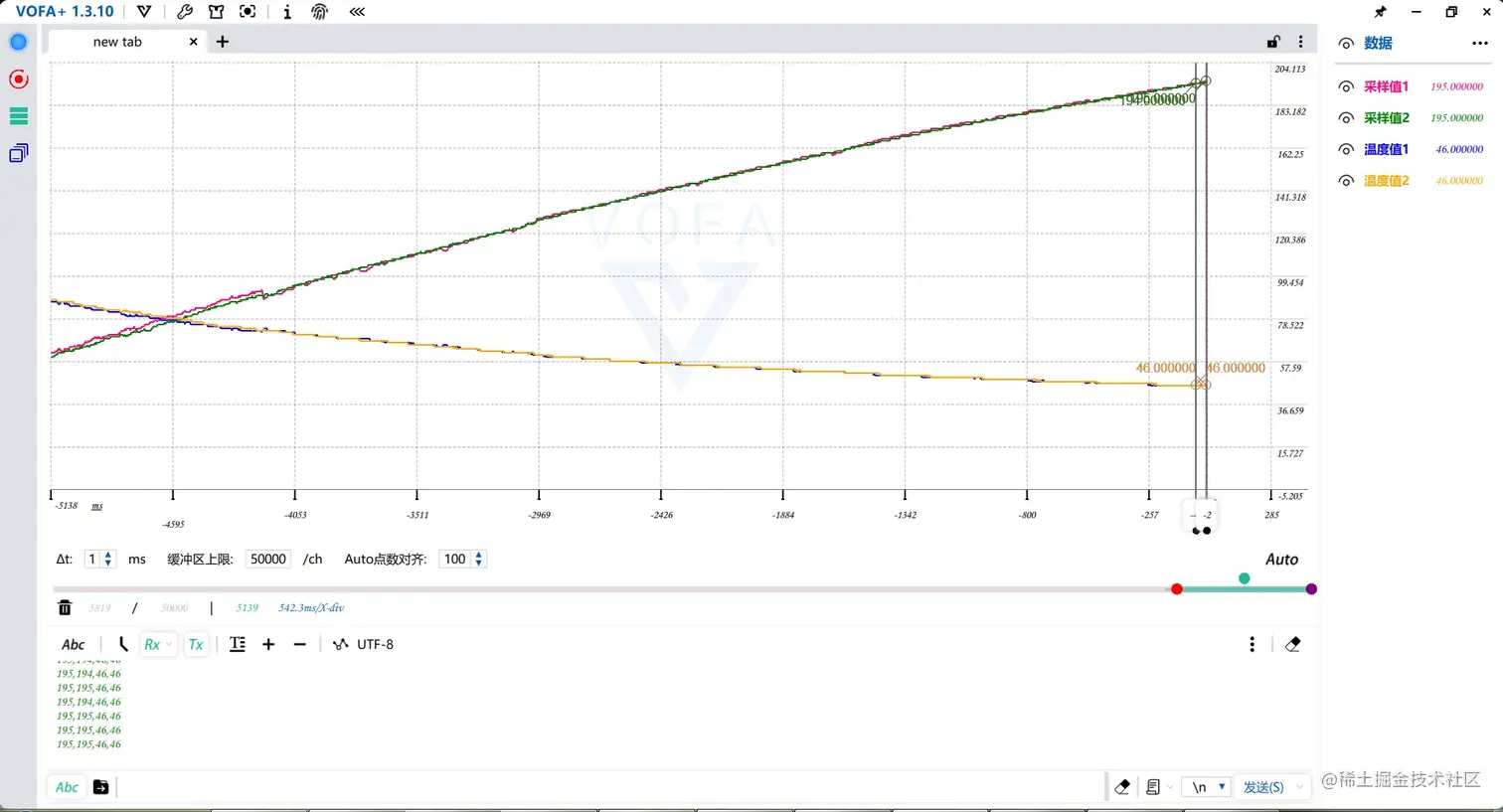Click the Auto mode button
This screenshot has height=812, width=1503.
[1281, 560]
